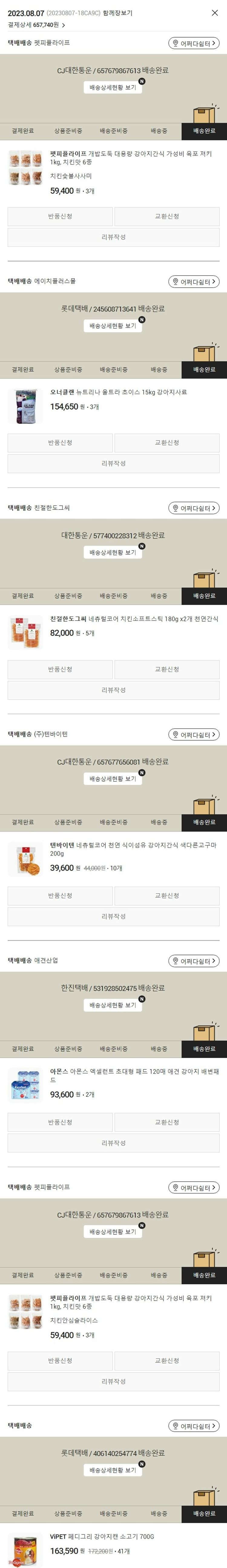Open the 아몬스 엑셀런트 pad product title link
The height and width of the screenshot is (1568, 227).
[134, 1076]
